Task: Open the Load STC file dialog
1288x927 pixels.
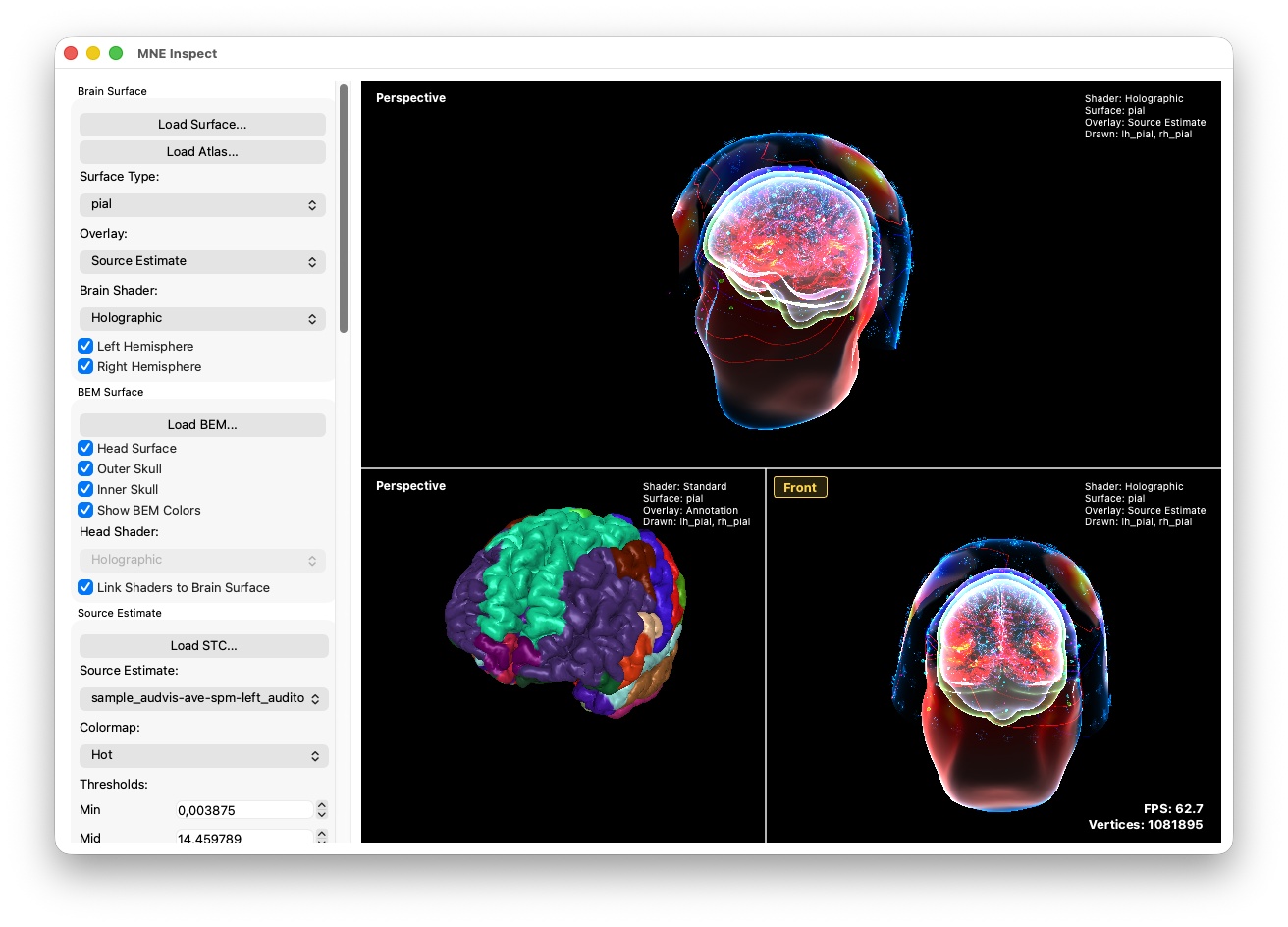Action: pyautogui.click(x=202, y=645)
